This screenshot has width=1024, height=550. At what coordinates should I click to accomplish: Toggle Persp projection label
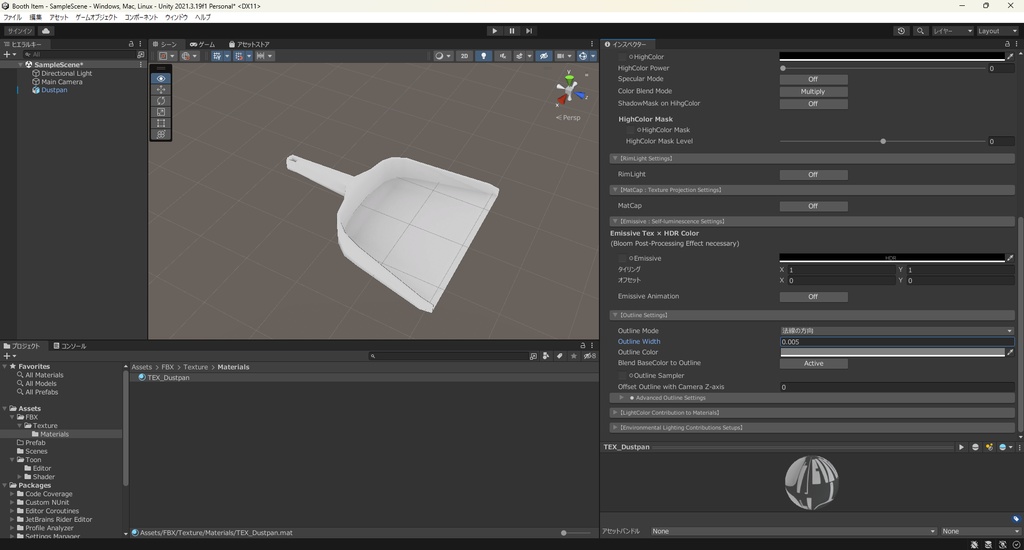[x=568, y=118]
